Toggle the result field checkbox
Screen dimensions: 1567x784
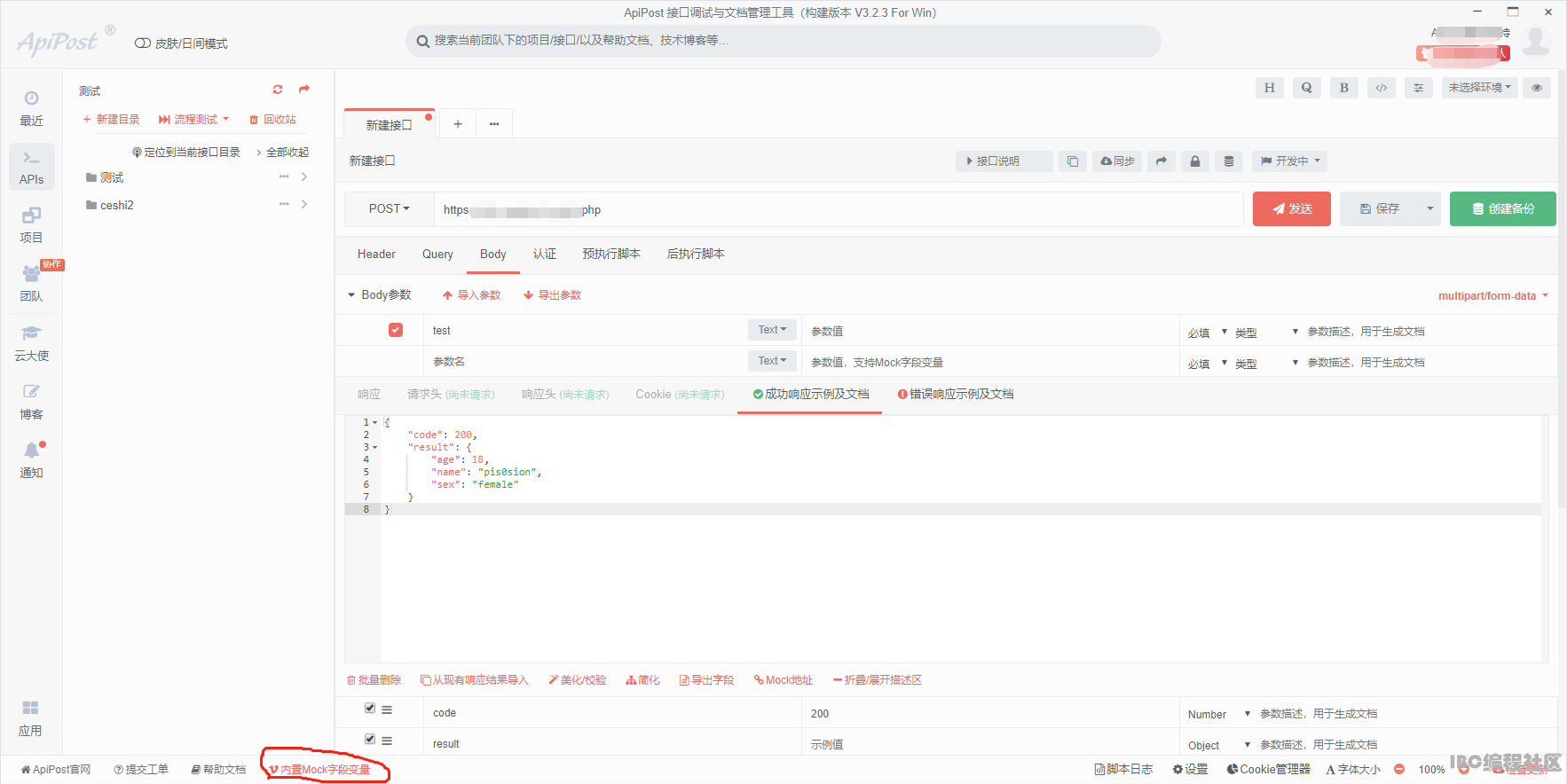370,739
